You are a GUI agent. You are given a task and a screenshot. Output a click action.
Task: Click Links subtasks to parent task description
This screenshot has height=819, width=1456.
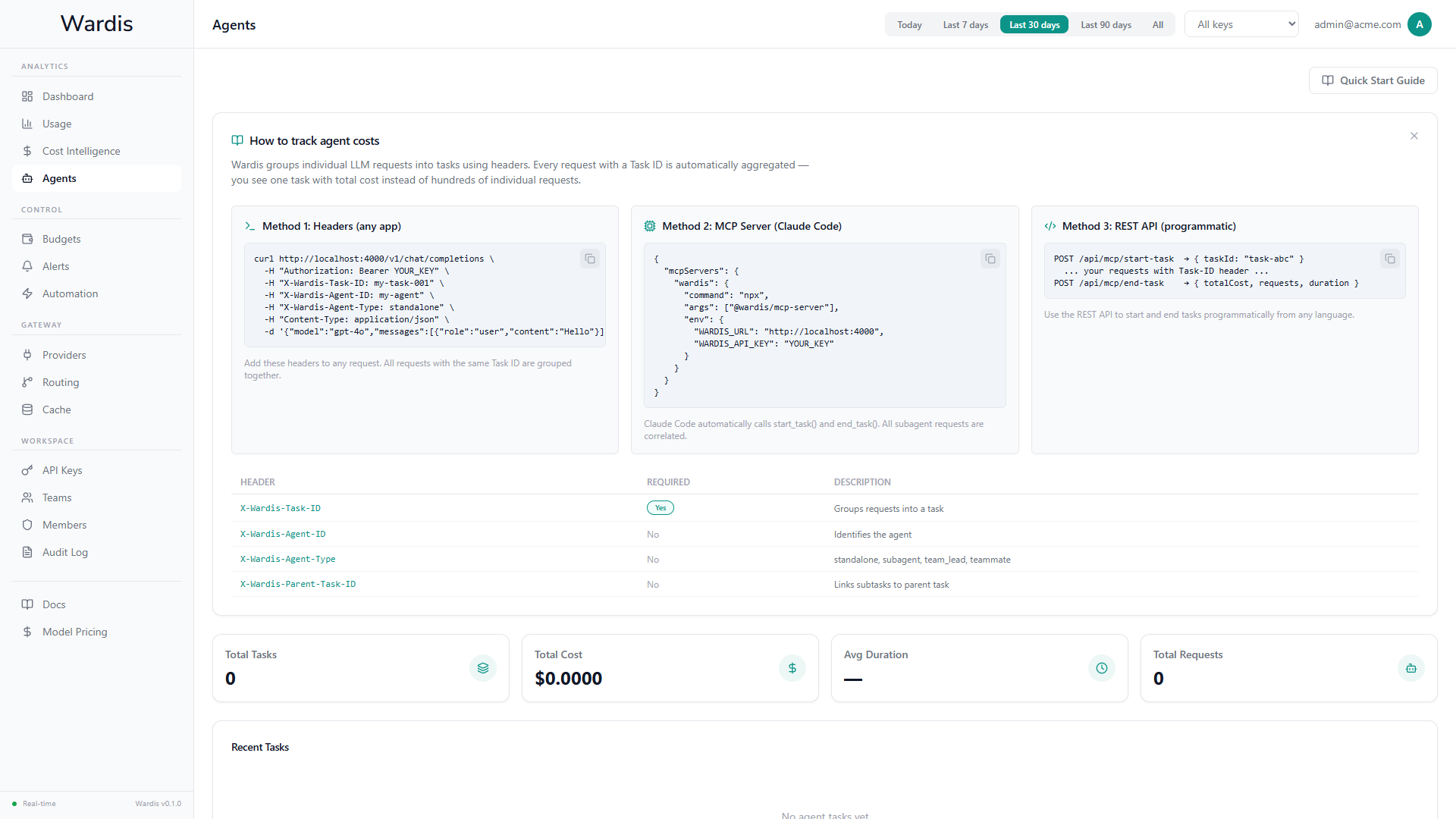point(892,585)
